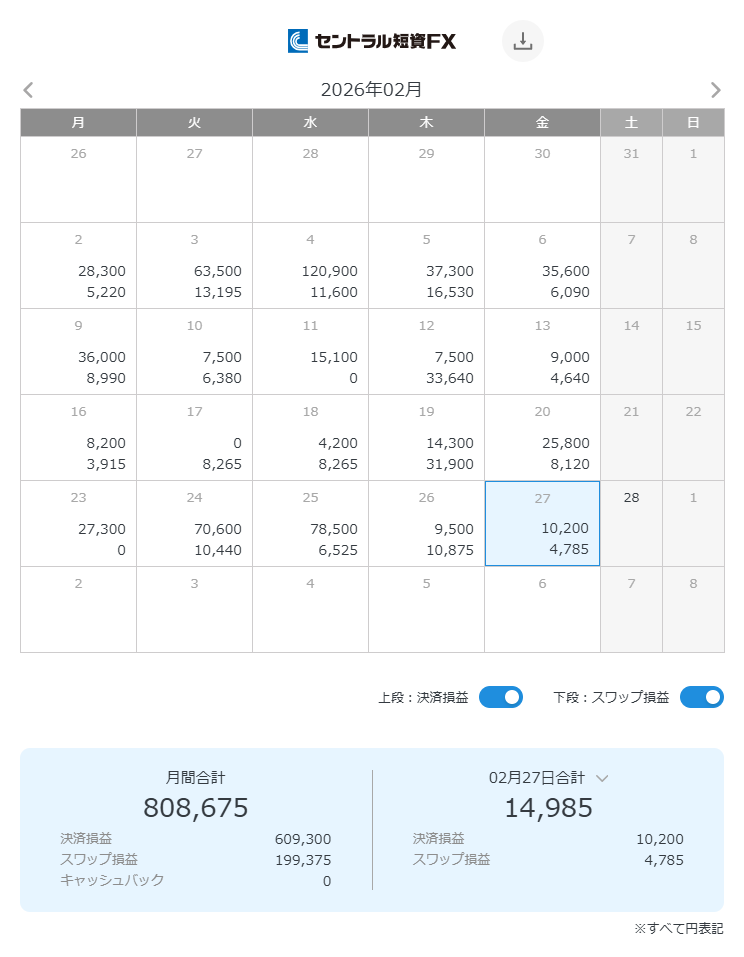Select February 4 with 120,900 profit
Image resolution: width=744 pixels, height=957 pixels.
(x=310, y=266)
